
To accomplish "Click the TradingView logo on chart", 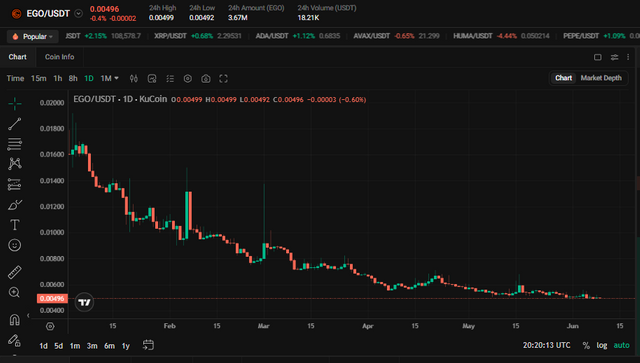I will pos(84,302).
